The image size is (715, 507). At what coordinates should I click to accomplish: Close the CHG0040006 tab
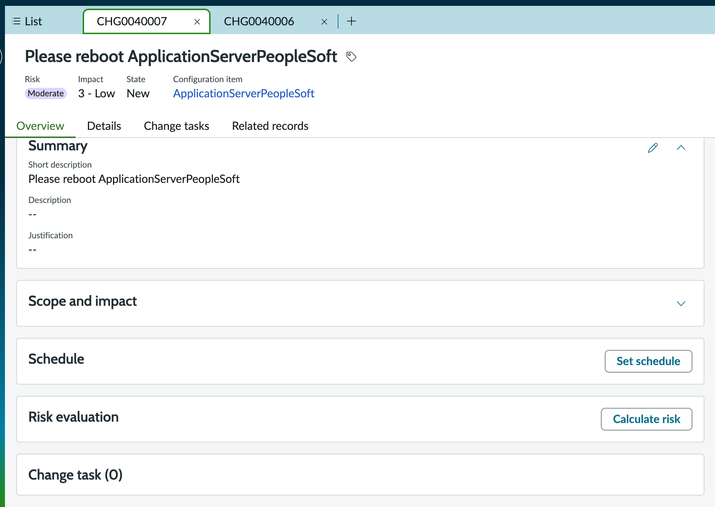point(324,21)
